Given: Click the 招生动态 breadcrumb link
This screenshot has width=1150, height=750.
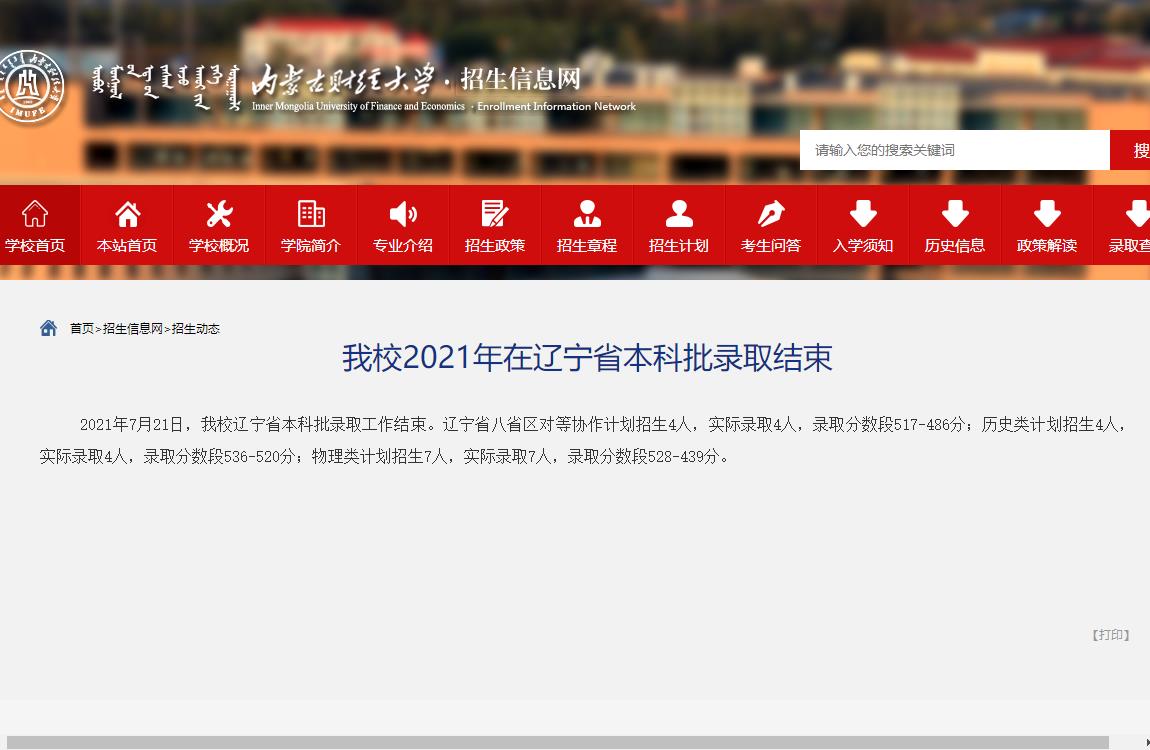Looking at the screenshot, I should (196, 328).
